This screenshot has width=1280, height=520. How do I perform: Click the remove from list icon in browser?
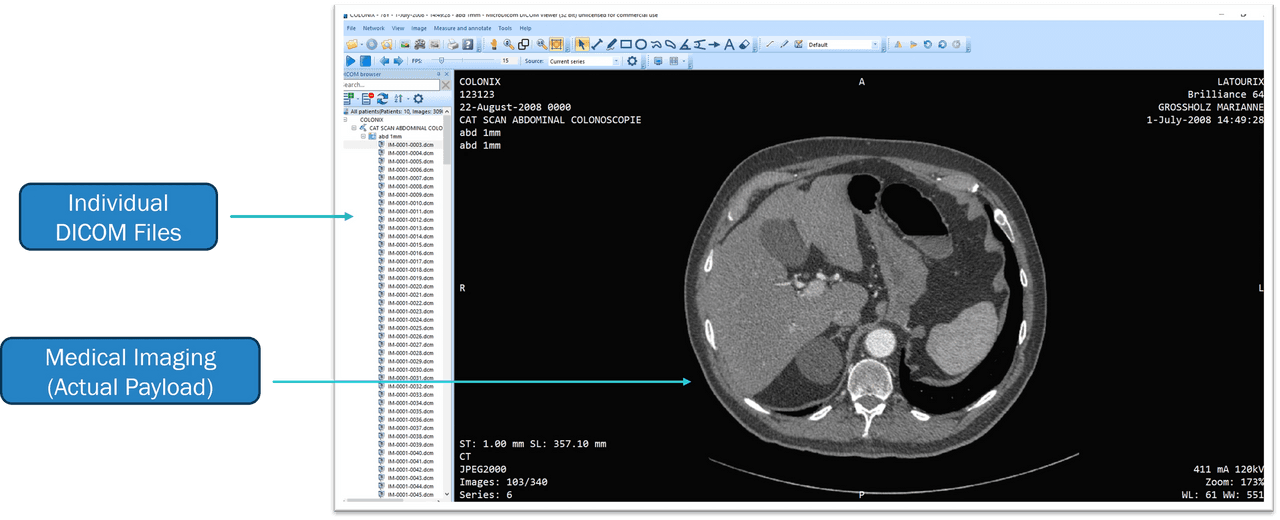coord(368,98)
